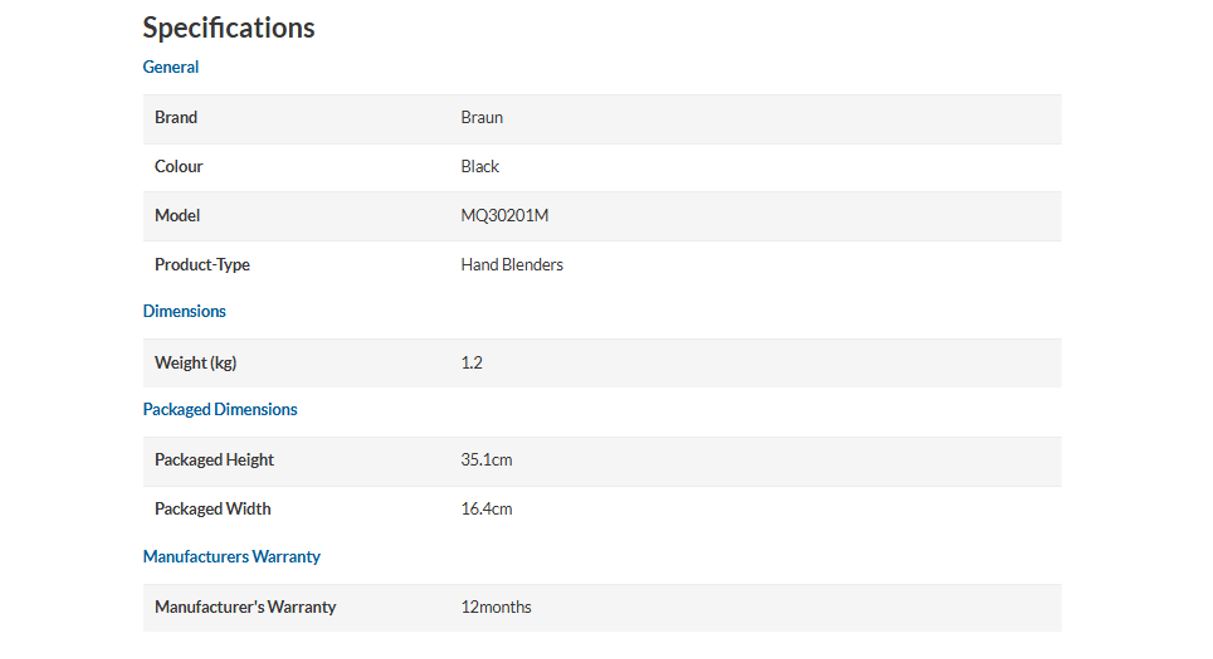
Task: Select the 16.4cm width value
Action: 487,508
